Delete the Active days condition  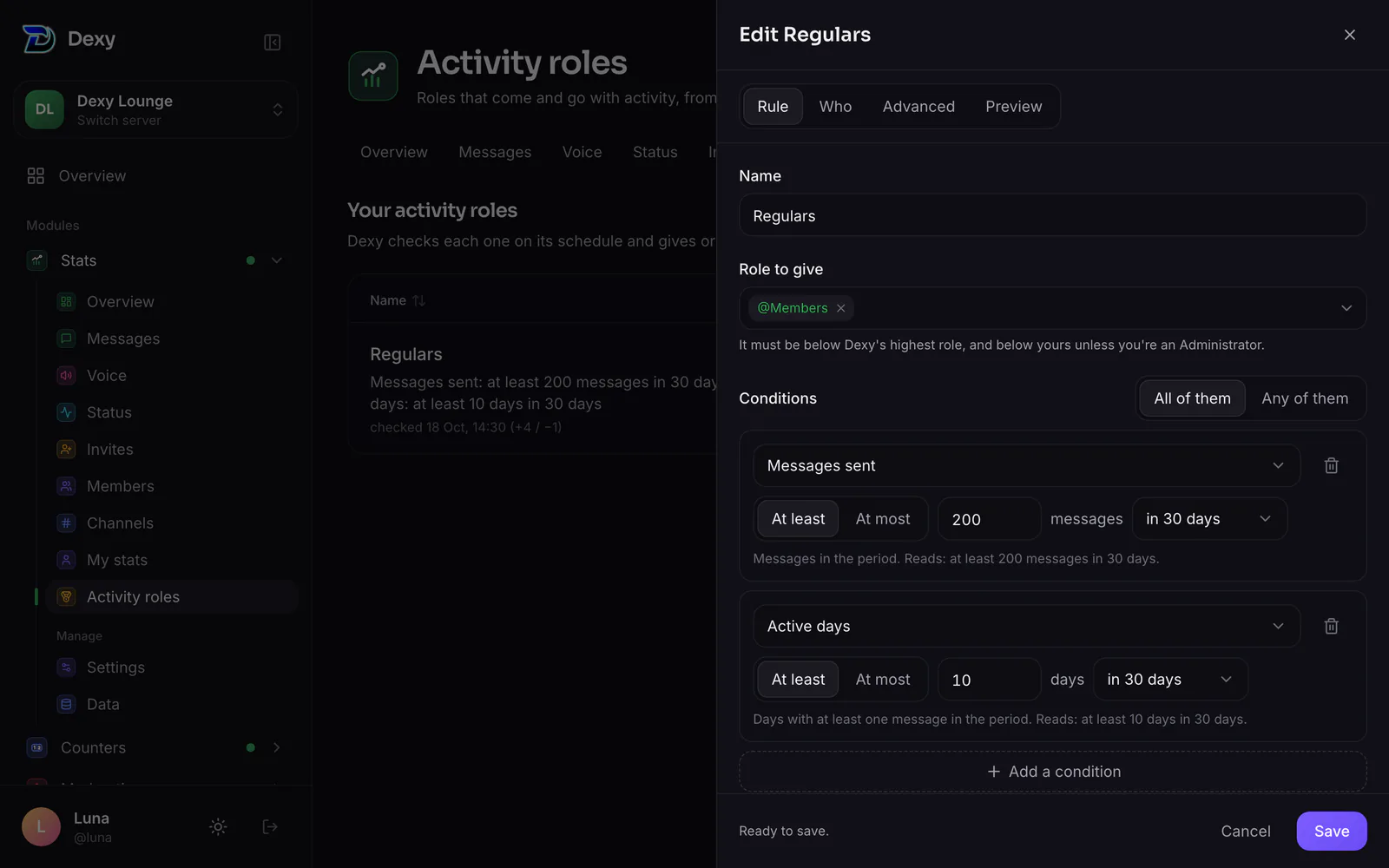pos(1331,627)
